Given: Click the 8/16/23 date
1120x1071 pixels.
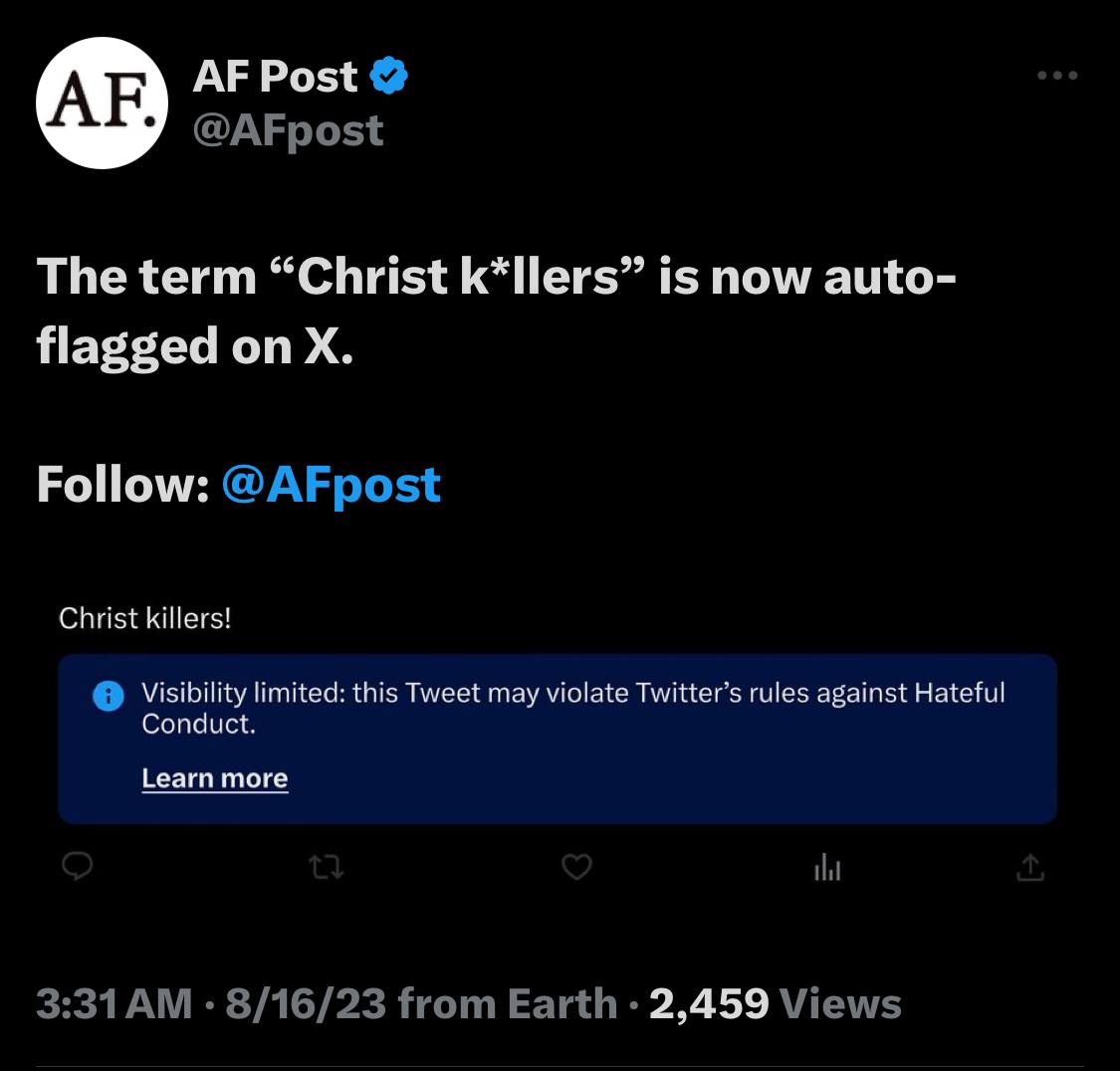Looking at the screenshot, I should pos(306,1003).
